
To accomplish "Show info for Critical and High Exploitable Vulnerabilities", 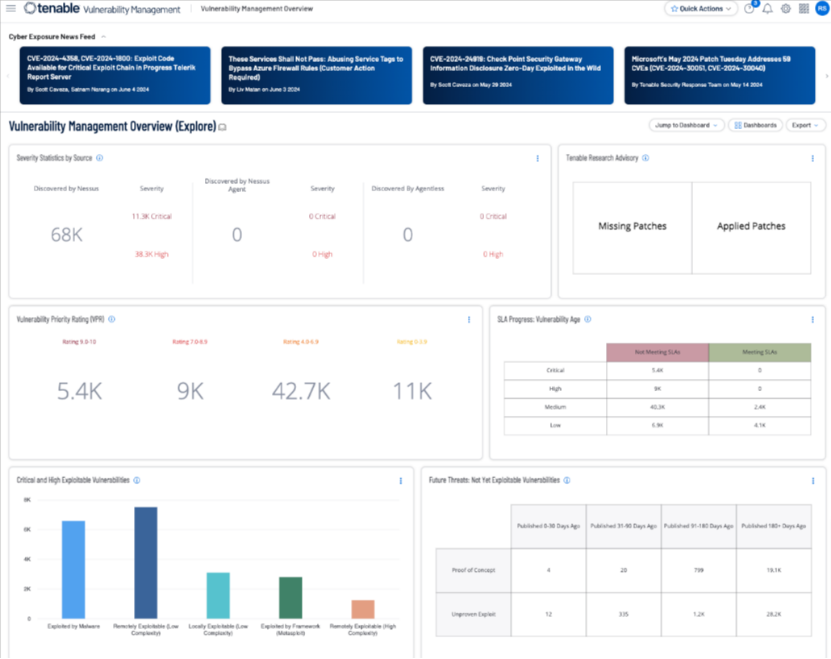I will 137,480.
